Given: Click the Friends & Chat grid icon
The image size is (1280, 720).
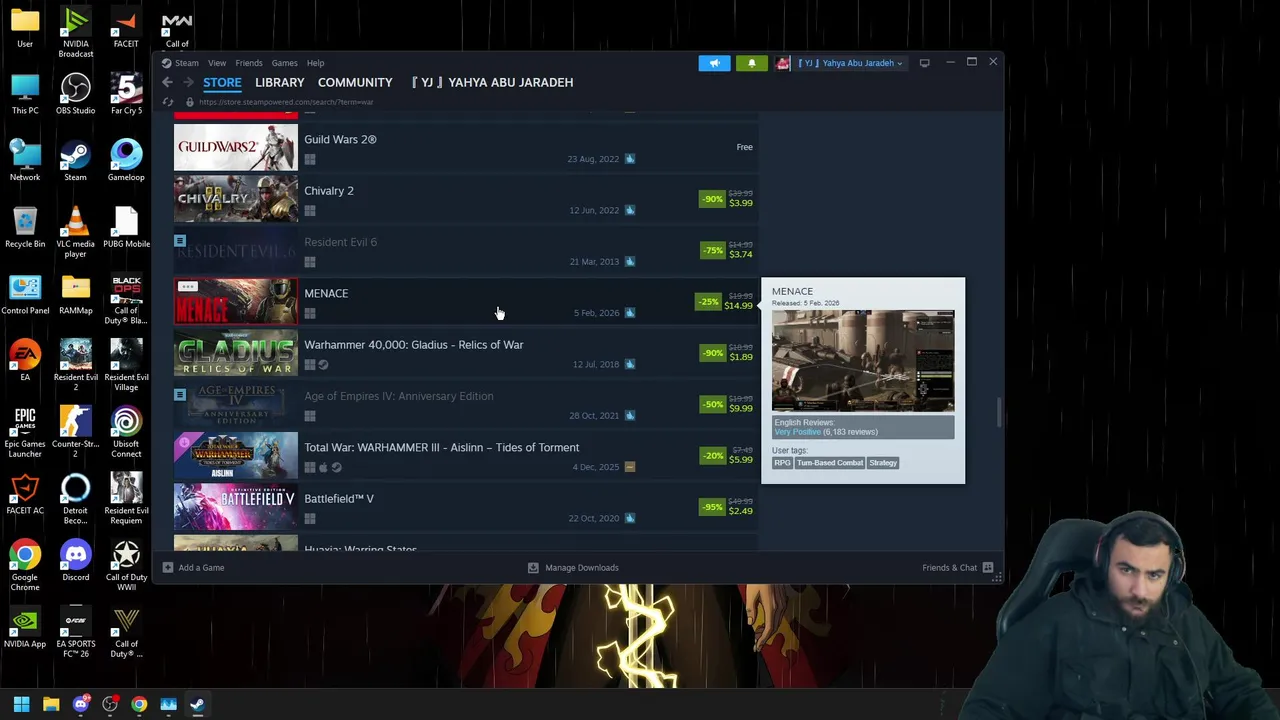Looking at the screenshot, I should click(x=988, y=568).
